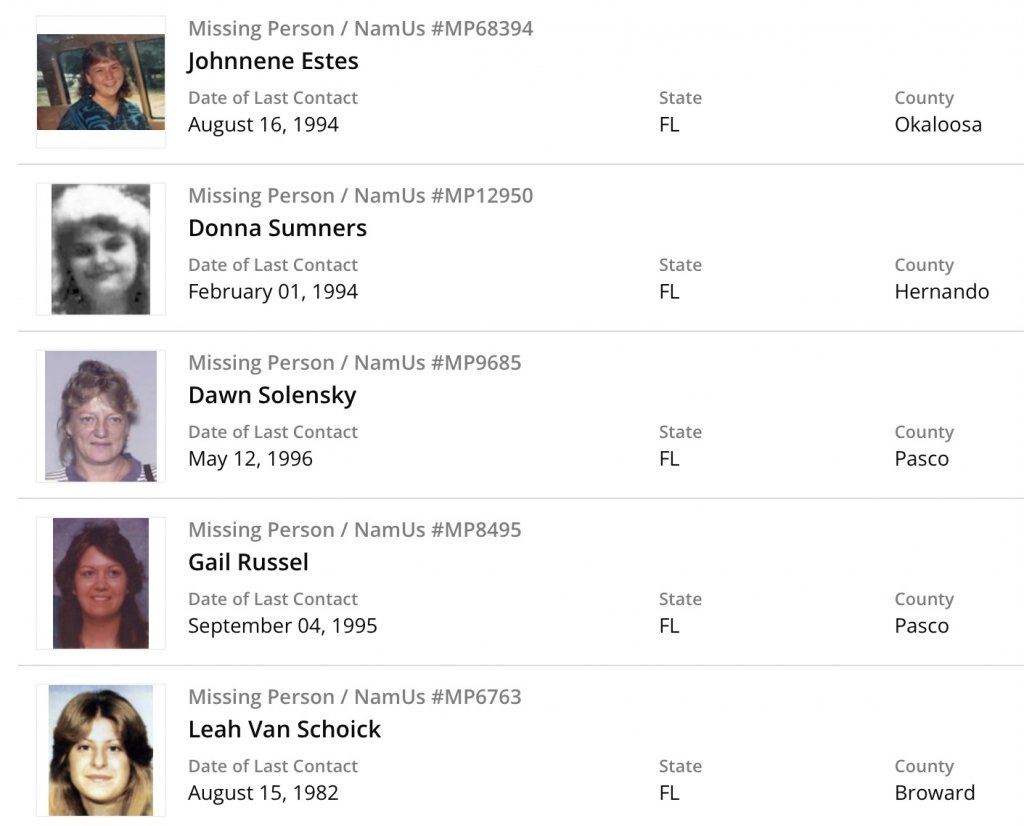Screen dimensions: 1024x826
Task: Click the Broward county value
Action: click(934, 793)
